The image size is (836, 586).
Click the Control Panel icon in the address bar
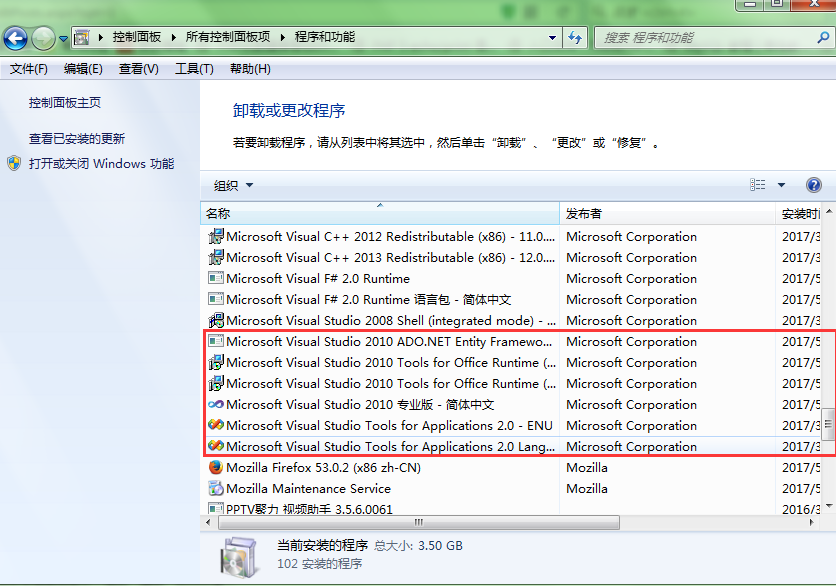(x=82, y=38)
